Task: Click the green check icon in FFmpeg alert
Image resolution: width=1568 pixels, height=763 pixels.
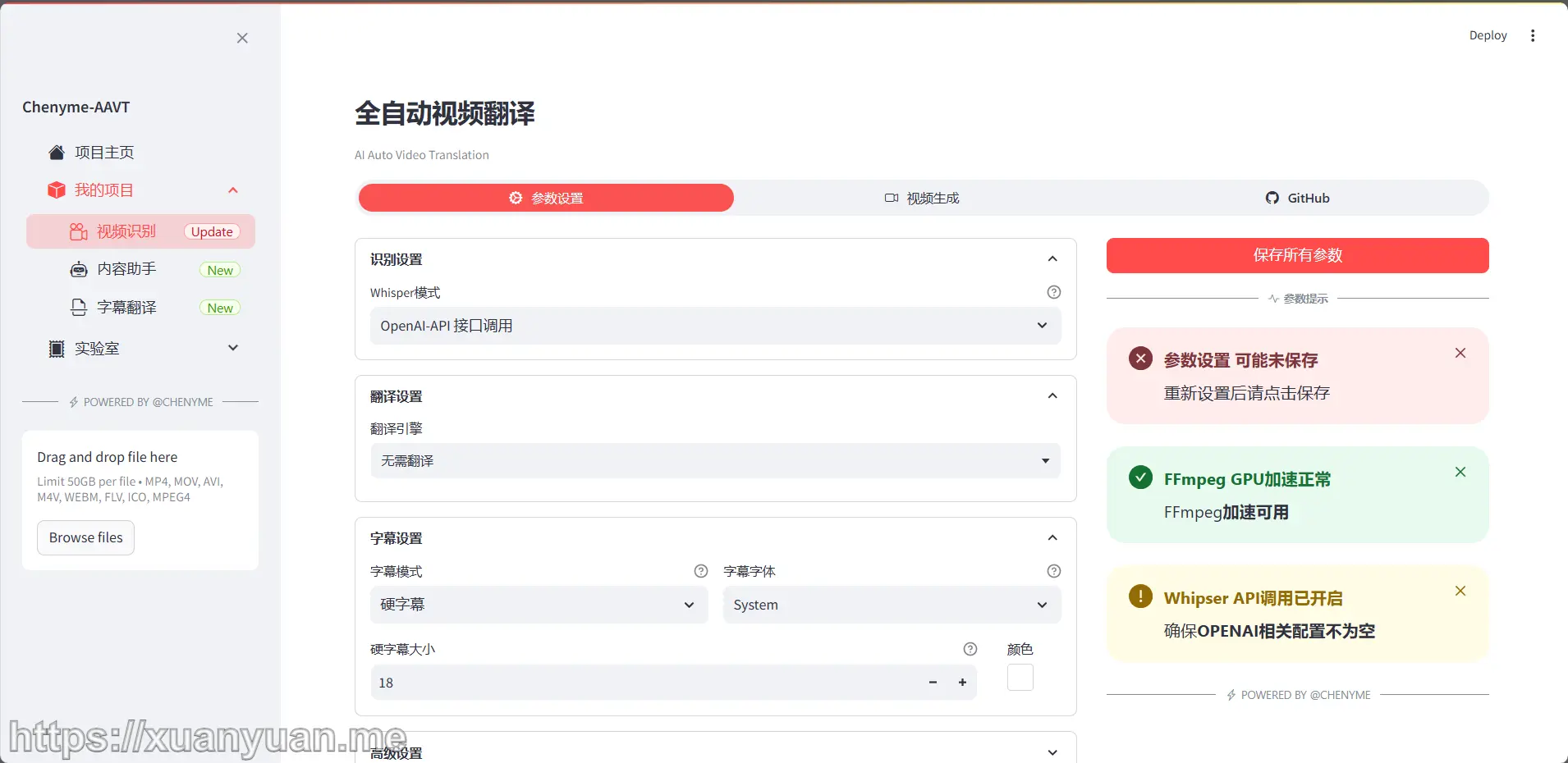Action: pyautogui.click(x=1140, y=477)
